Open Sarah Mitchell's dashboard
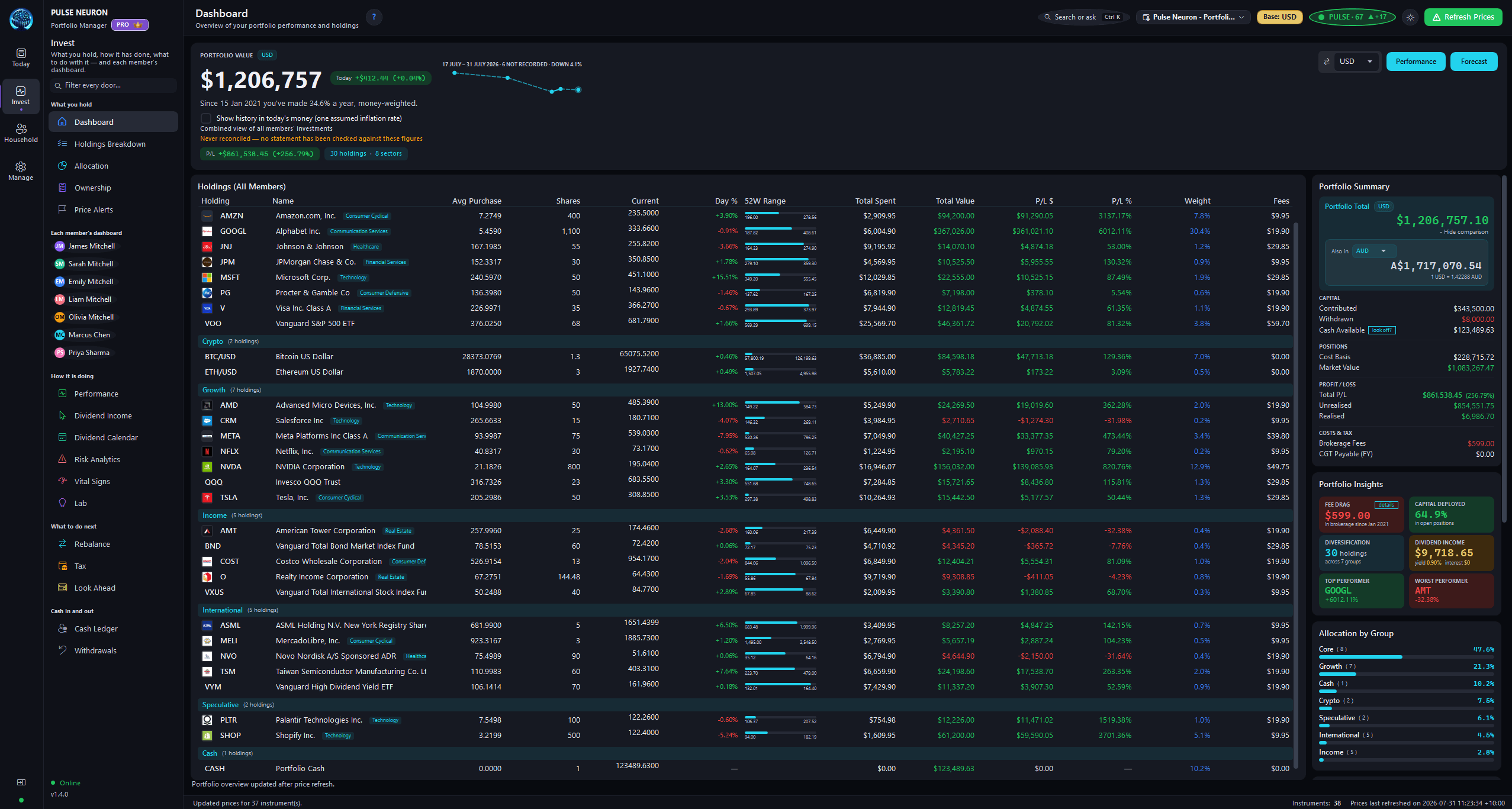The width and height of the screenshot is (1512, 809). [85, 264]
